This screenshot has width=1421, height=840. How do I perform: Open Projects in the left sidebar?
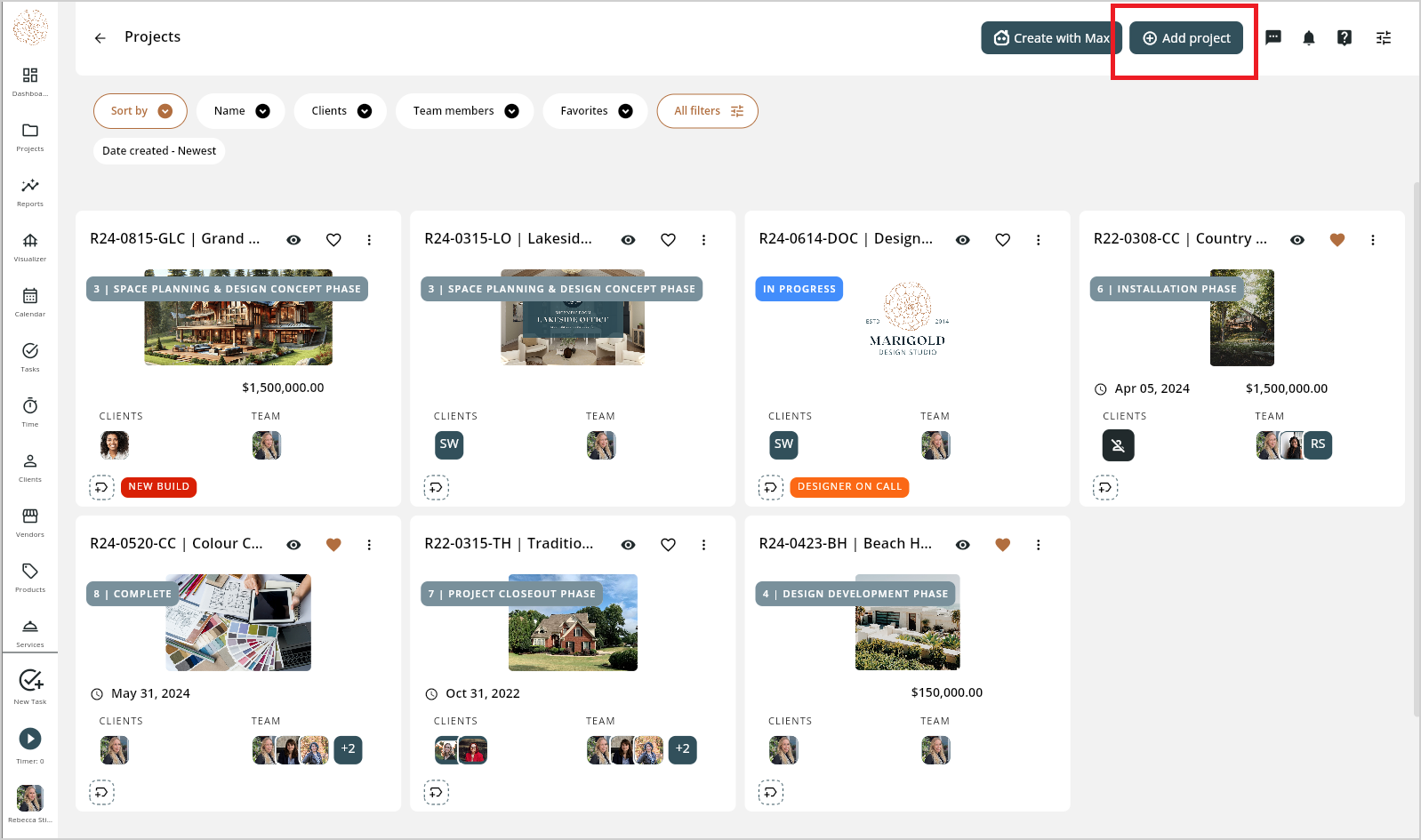pyautogui.click(x=30, y=136)
